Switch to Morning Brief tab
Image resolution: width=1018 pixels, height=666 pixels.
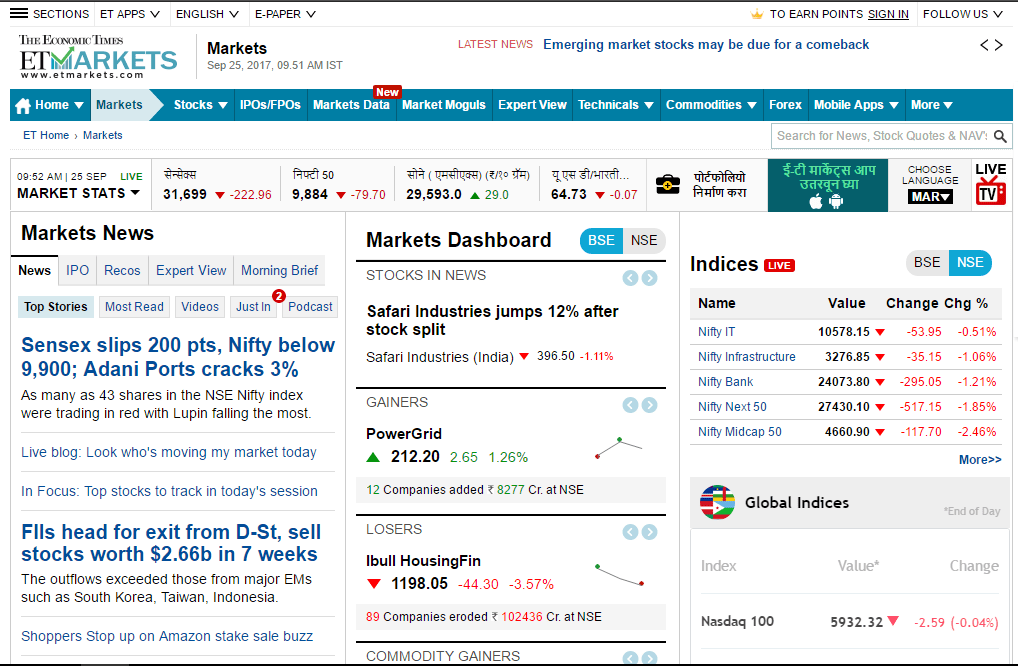[x=280, y=271]
